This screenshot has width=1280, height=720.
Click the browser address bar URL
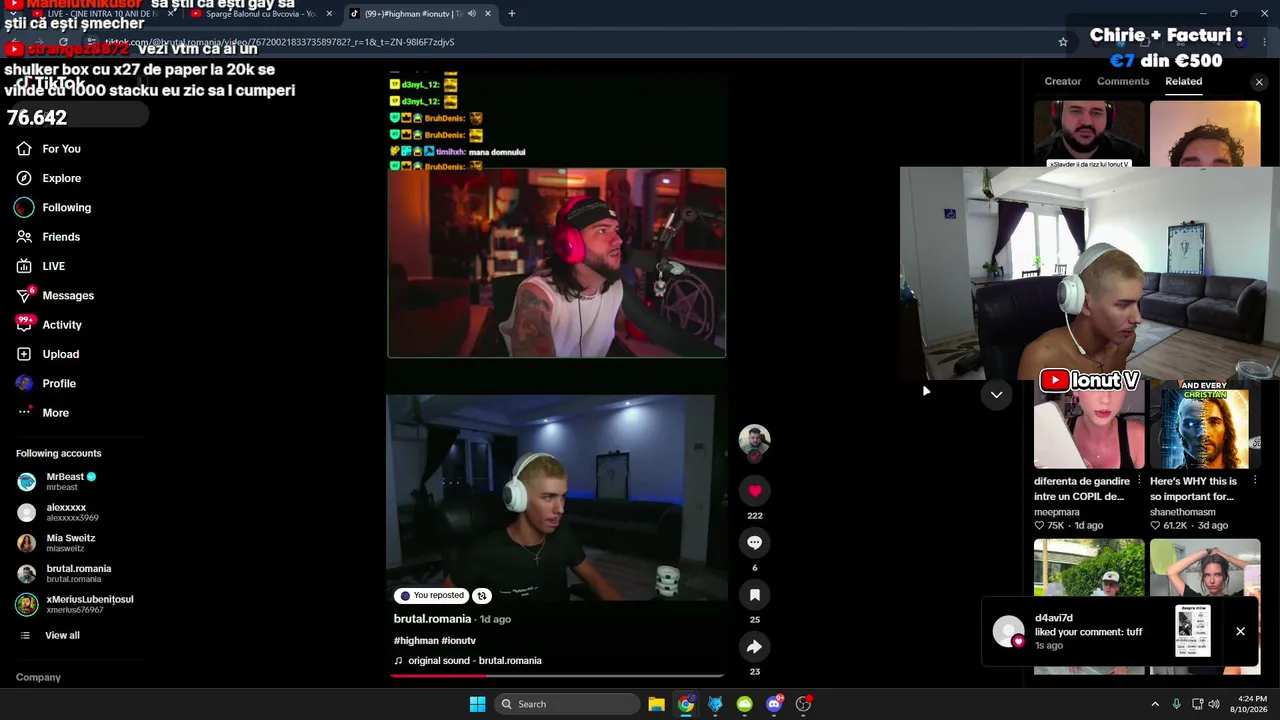(280, 42)
